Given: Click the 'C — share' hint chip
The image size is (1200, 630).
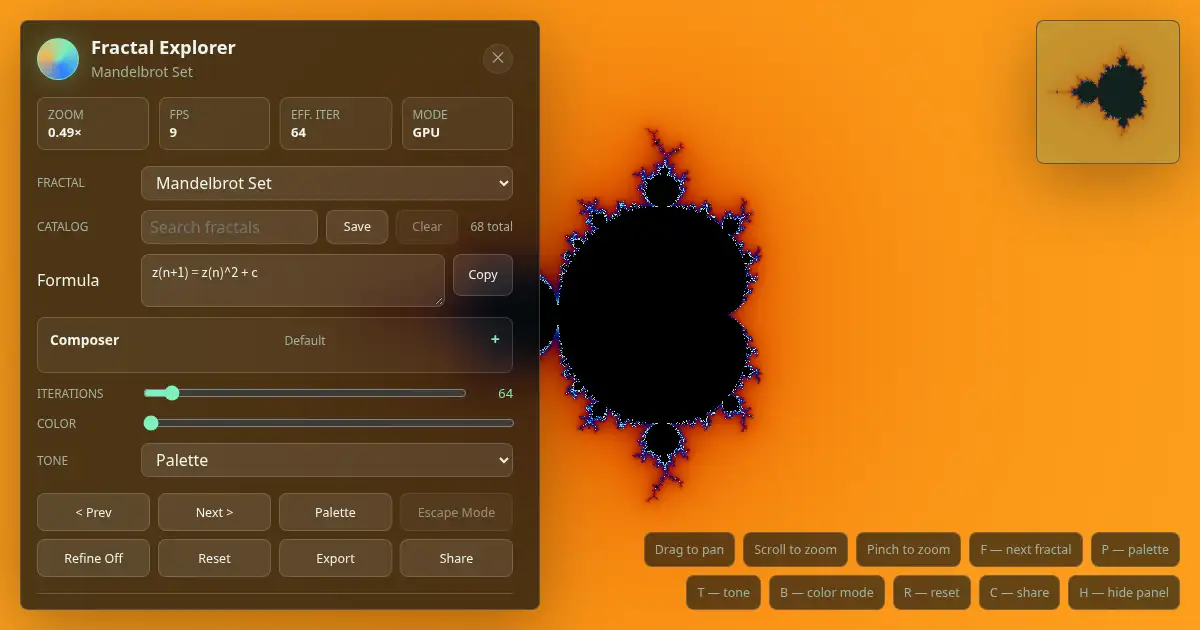Looking at the screenshot, I should pos(1019,592).
